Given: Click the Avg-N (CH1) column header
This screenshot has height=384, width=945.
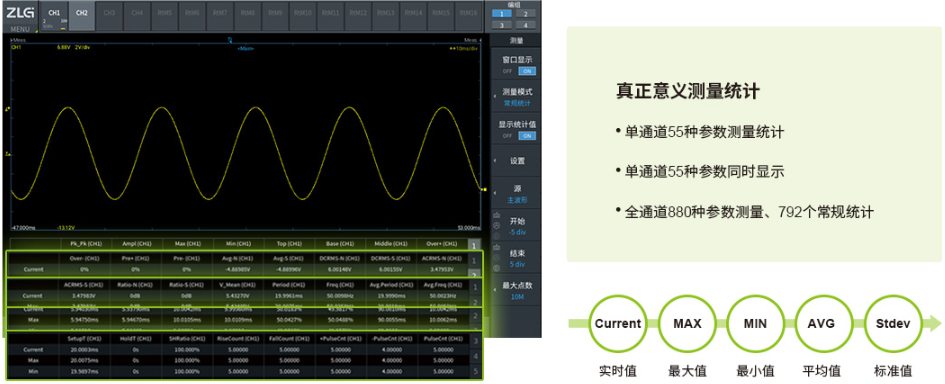Looking at the screenshot, I should tap(238, 258).
